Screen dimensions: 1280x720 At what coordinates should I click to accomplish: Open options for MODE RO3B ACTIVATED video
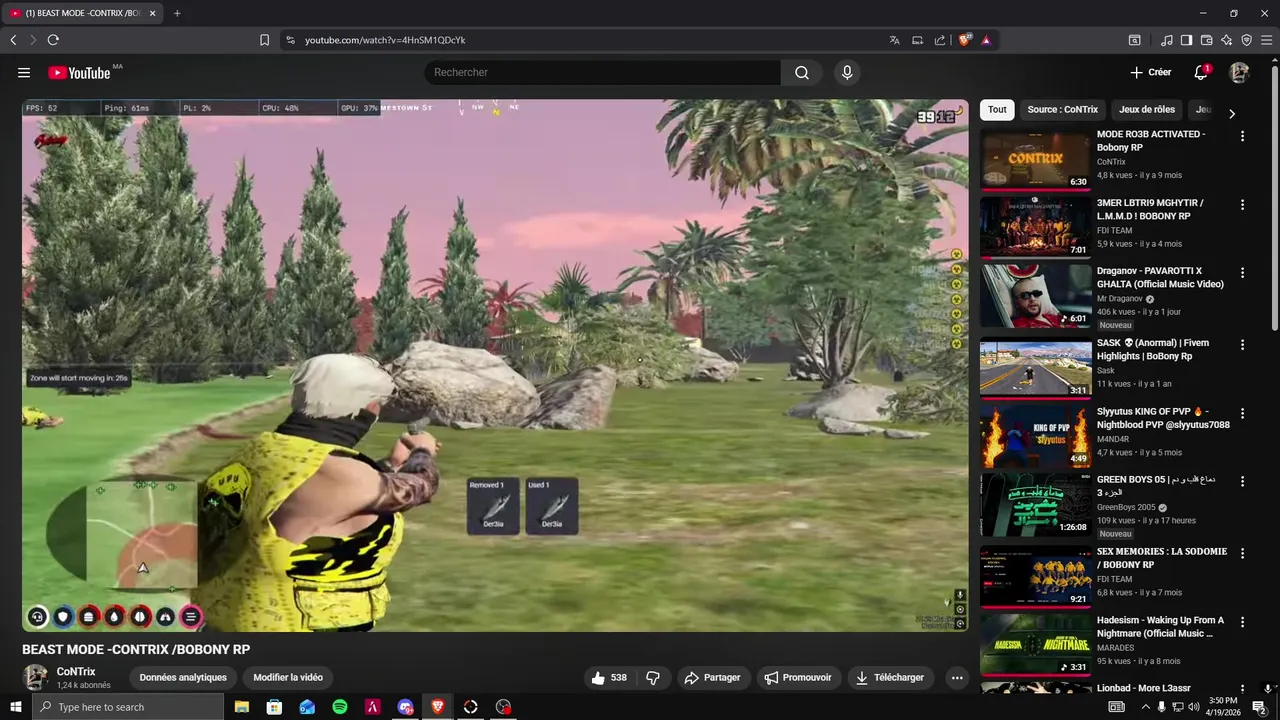coord(1242,136)
